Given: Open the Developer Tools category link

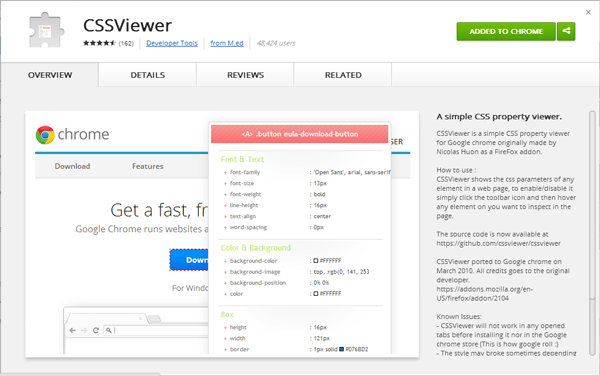Looking at the screenshot, I should (x=172, y=43).
